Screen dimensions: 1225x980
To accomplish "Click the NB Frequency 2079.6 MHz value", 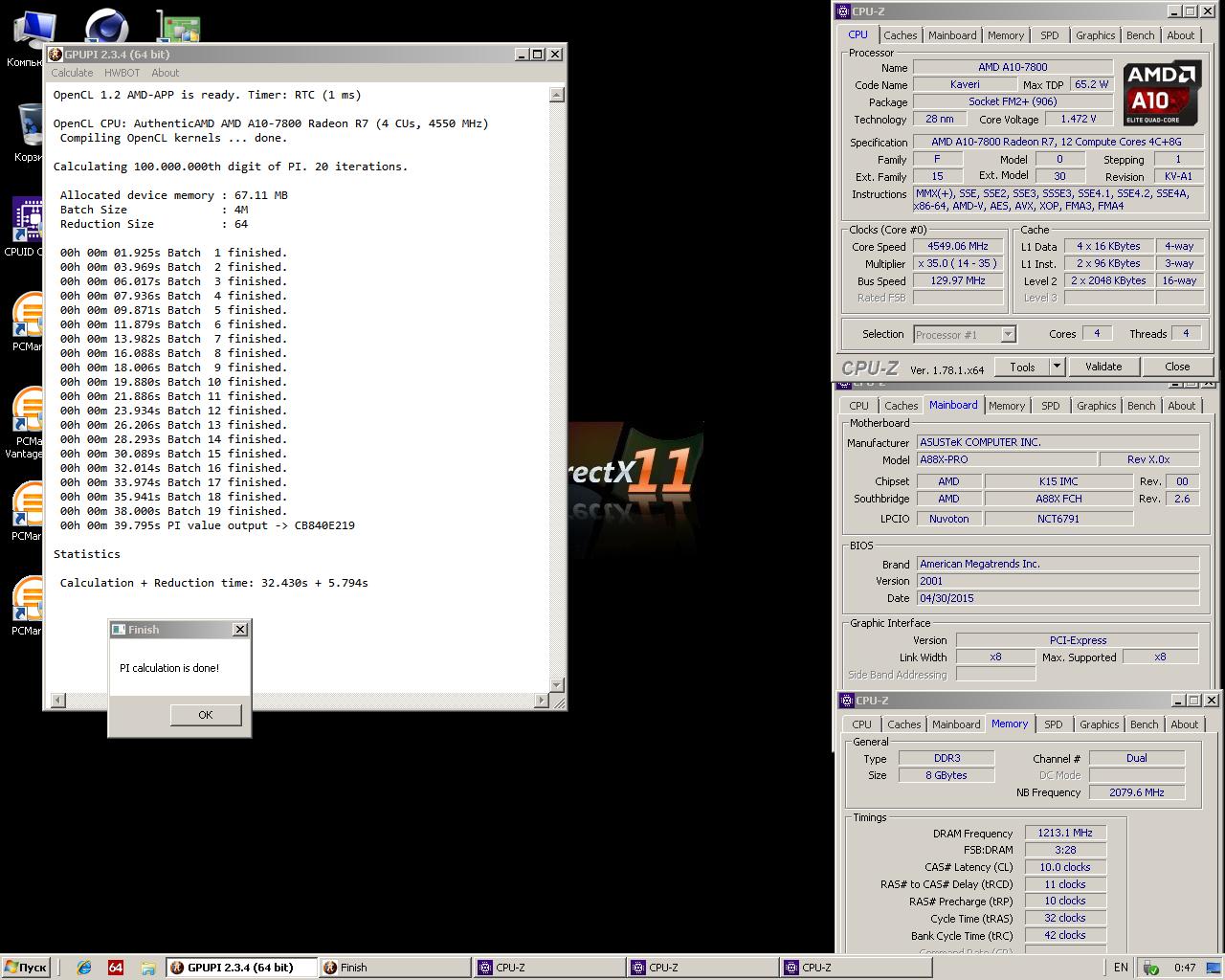I will tap(1137, 792).
